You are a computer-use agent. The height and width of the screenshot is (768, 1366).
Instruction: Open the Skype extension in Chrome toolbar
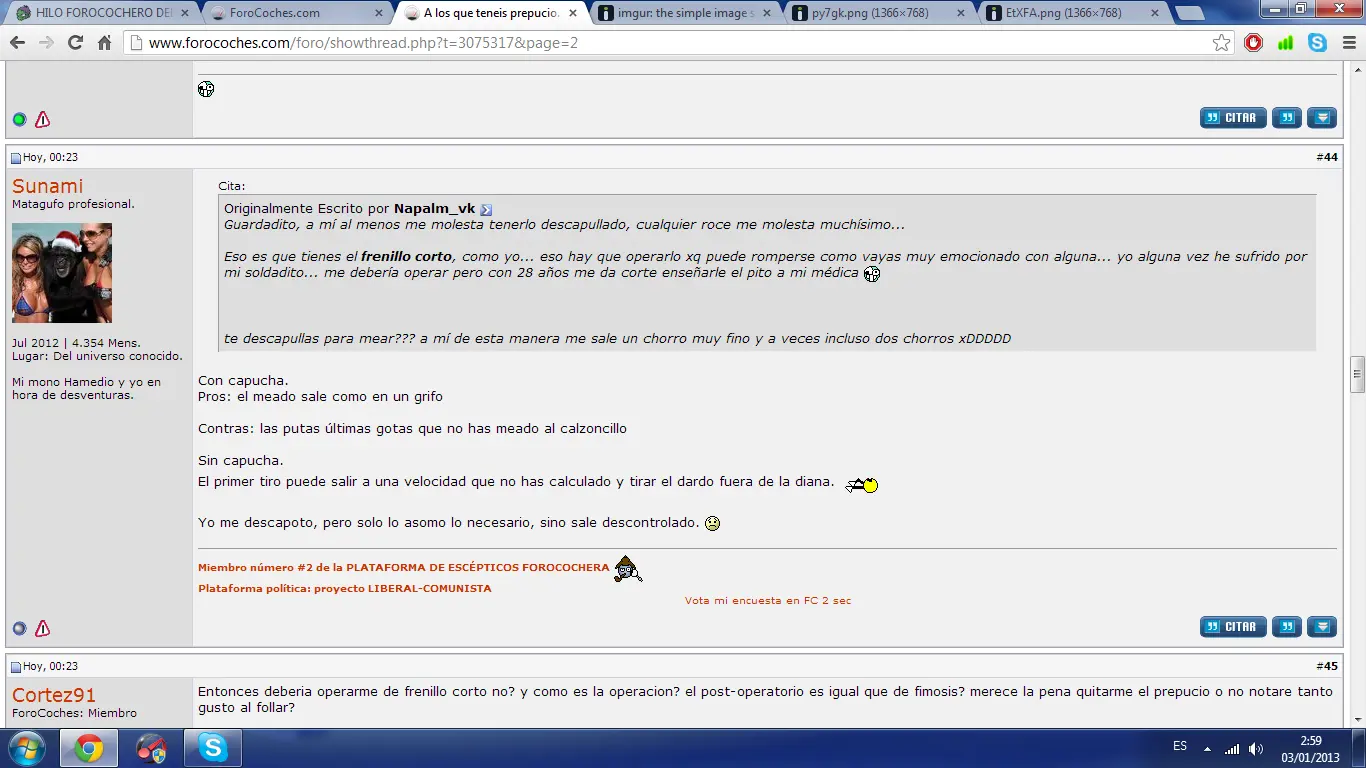(1317, 43)
